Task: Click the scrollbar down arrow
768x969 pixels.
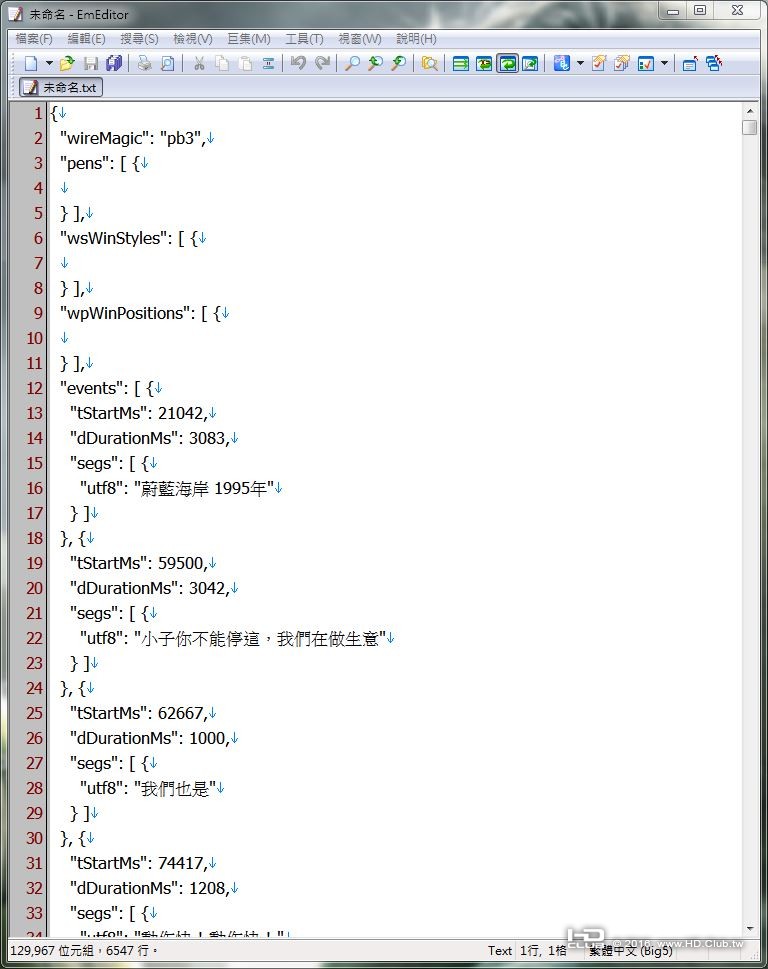Action: 749,928
